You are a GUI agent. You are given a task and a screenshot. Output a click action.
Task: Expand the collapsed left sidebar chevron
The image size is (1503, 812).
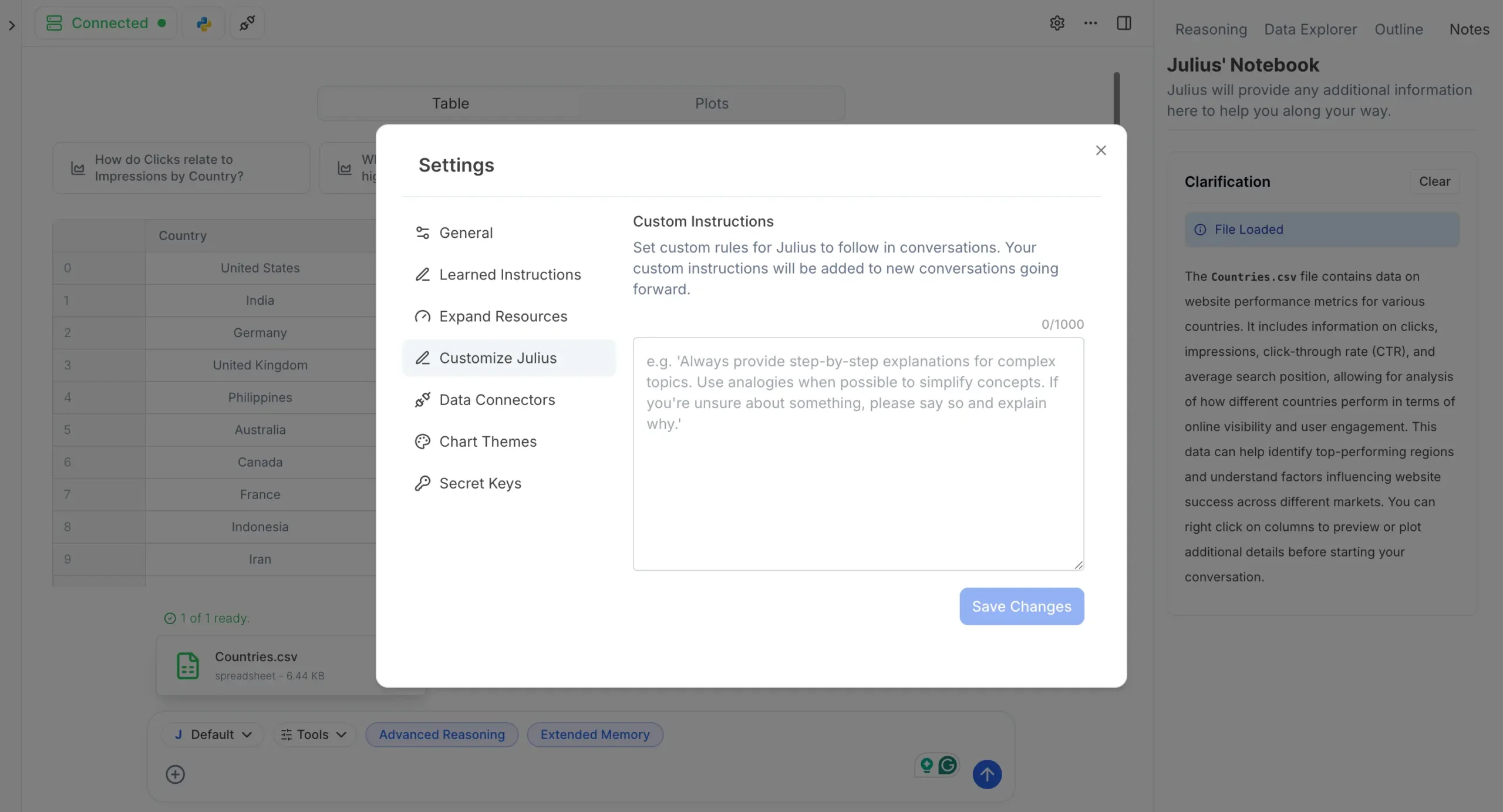pos(12,25)
